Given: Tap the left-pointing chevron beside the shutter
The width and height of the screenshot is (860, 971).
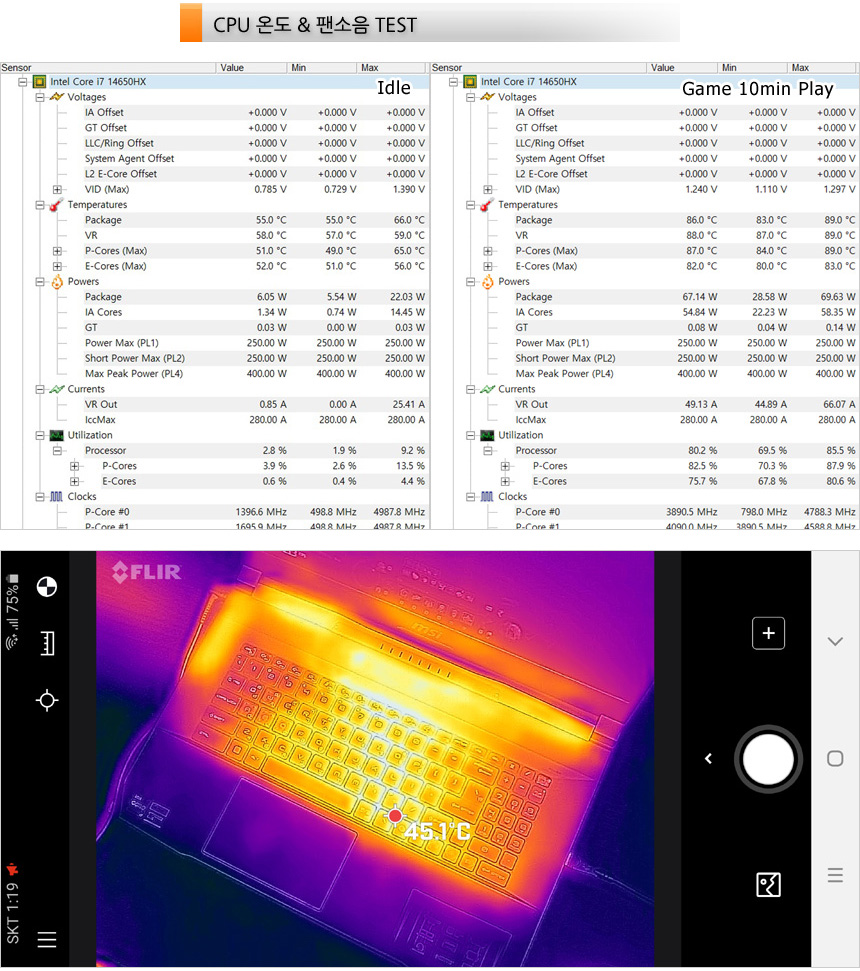Looking at the screenshot, I should click(708, 759).
